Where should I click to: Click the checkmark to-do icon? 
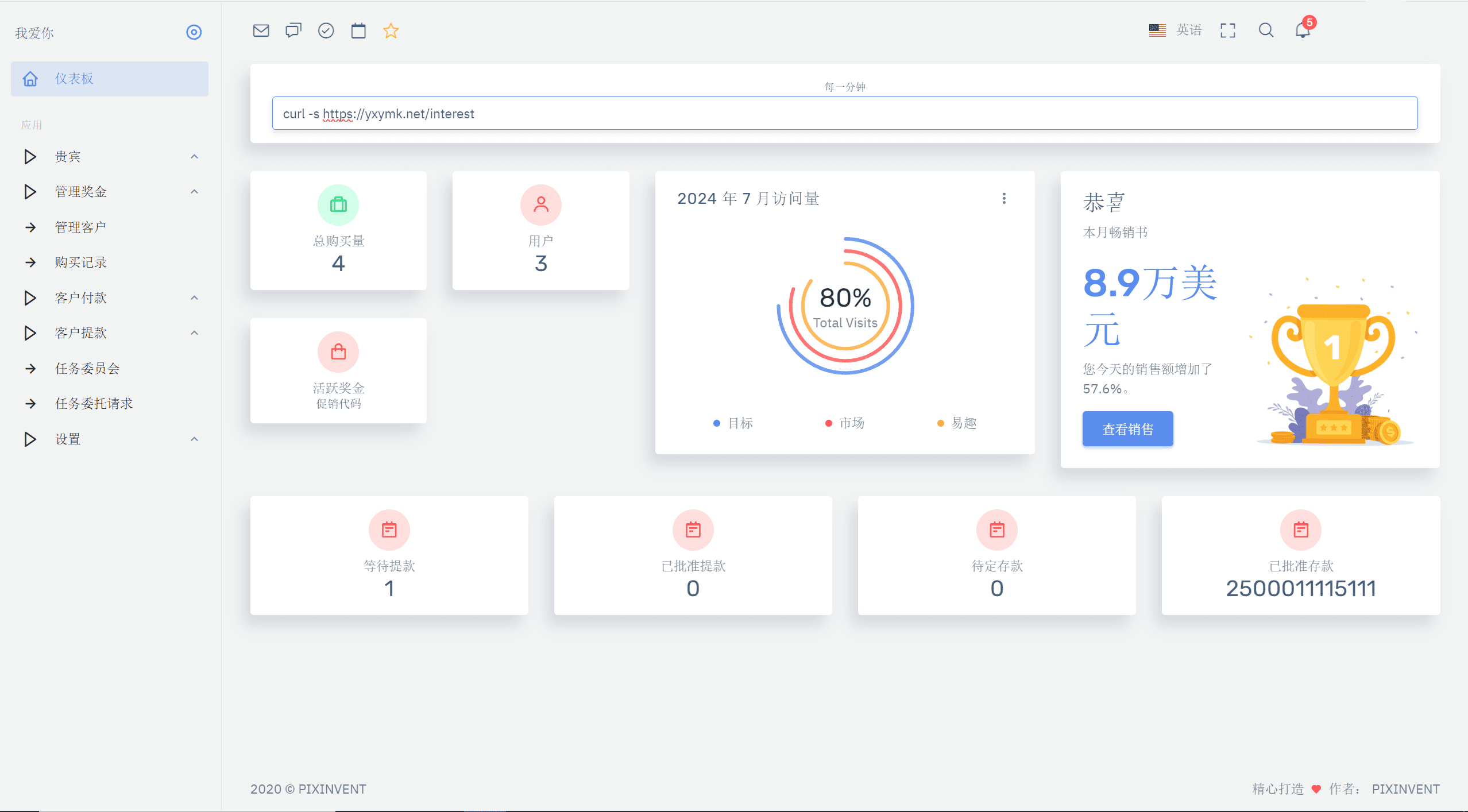pyautogui.click(x=326, y=30)
